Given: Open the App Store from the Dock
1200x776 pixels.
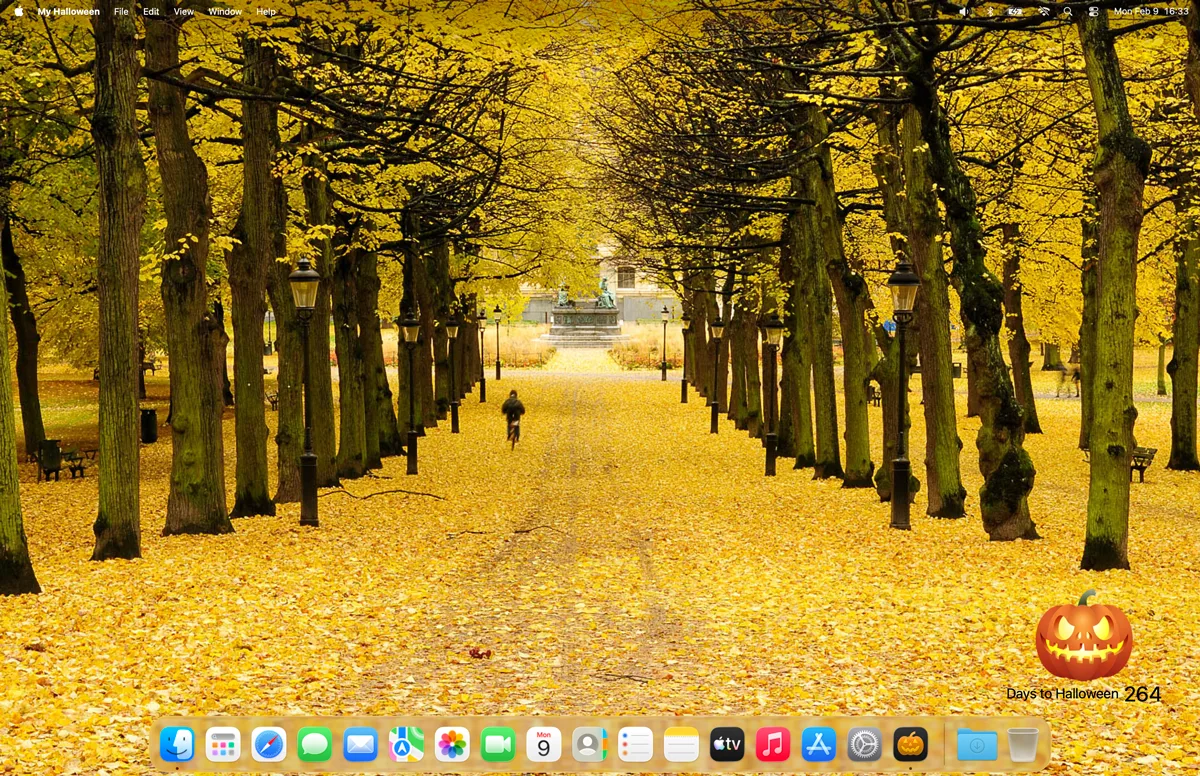Looking at the screenshot, I should [819, 744].
